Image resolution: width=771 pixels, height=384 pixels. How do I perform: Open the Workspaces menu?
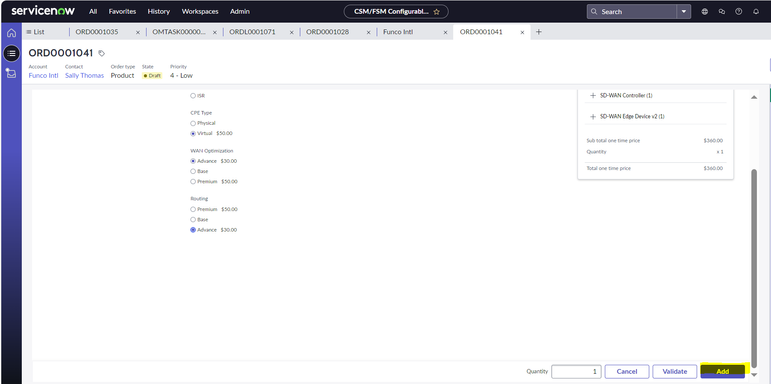point(200,11)
